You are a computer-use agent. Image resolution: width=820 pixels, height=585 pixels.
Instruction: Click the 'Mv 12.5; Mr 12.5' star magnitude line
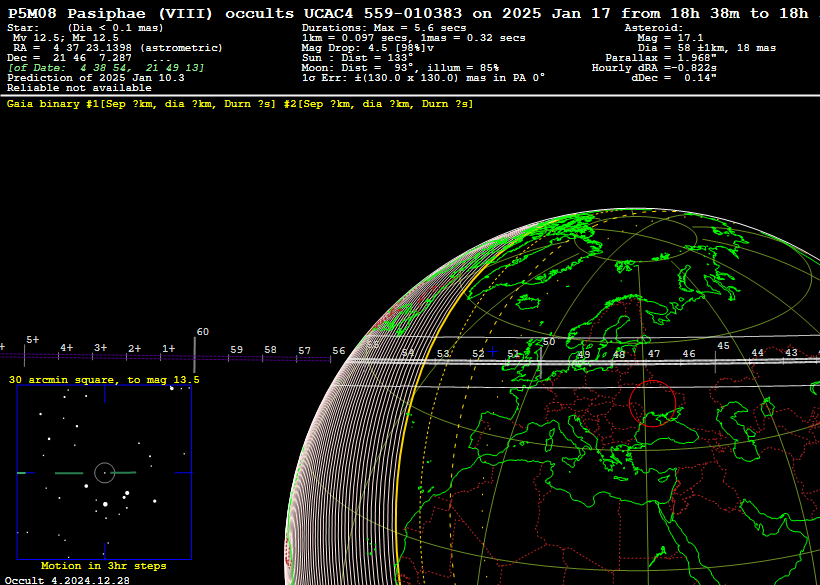point(66,38)
